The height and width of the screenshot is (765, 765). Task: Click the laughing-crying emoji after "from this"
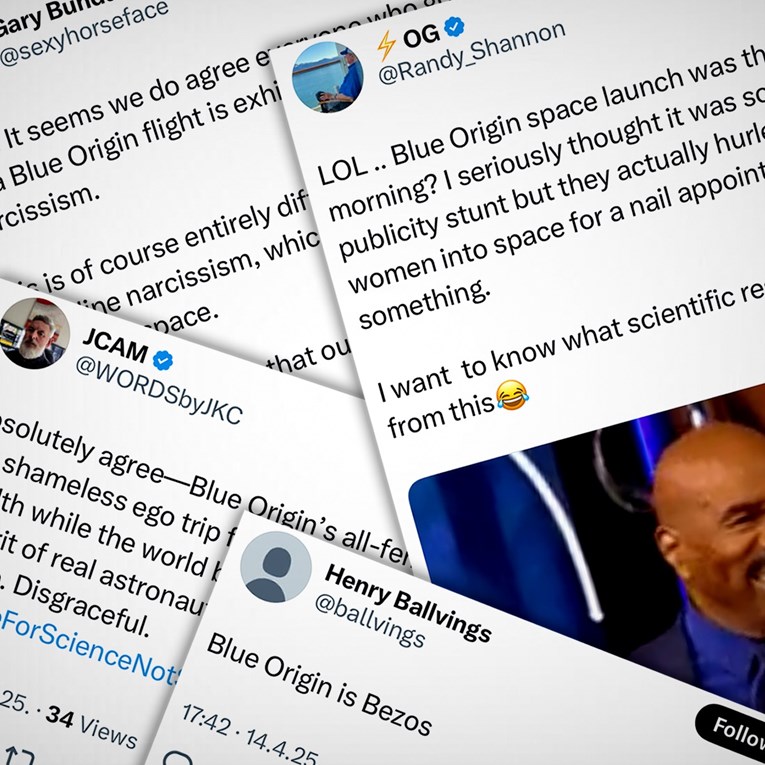coord(512,395)
